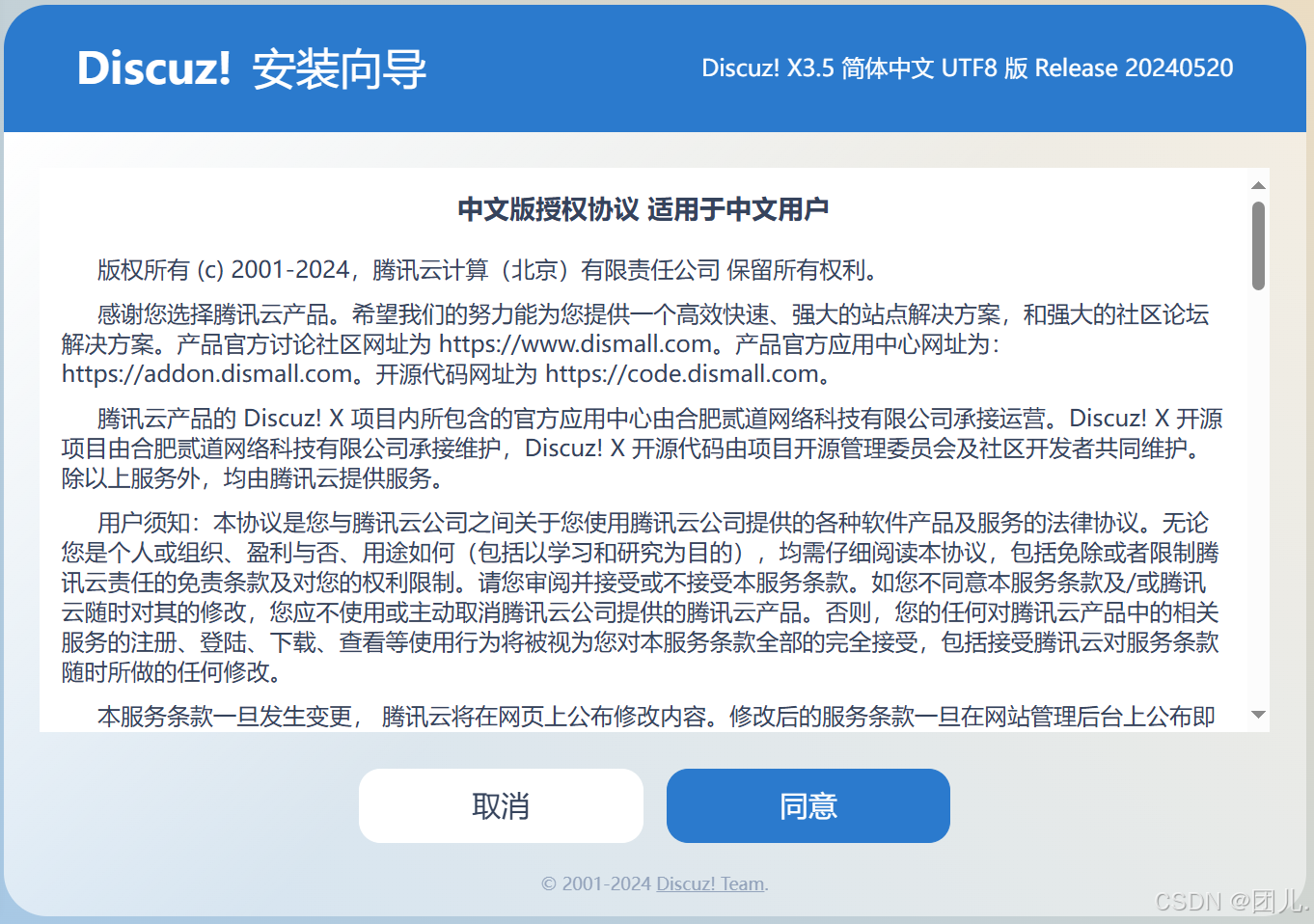1314x924 pixels.
Task: Click the text https://addon.dismall.com in the agreement
Action: (x=207, y=374)
